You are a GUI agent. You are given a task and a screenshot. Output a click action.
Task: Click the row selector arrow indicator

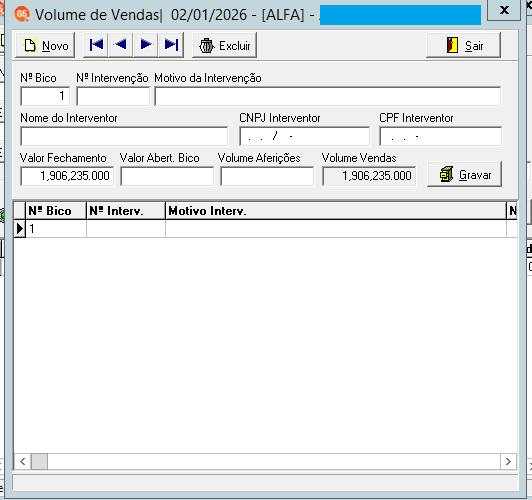point(20,229)
